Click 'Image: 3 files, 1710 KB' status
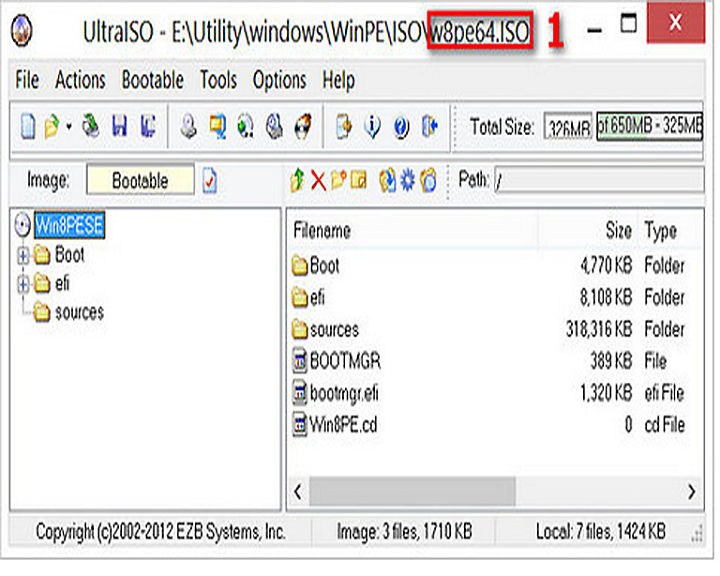The height and width of the screenshot is (576, 720). [x=404, y=532]
